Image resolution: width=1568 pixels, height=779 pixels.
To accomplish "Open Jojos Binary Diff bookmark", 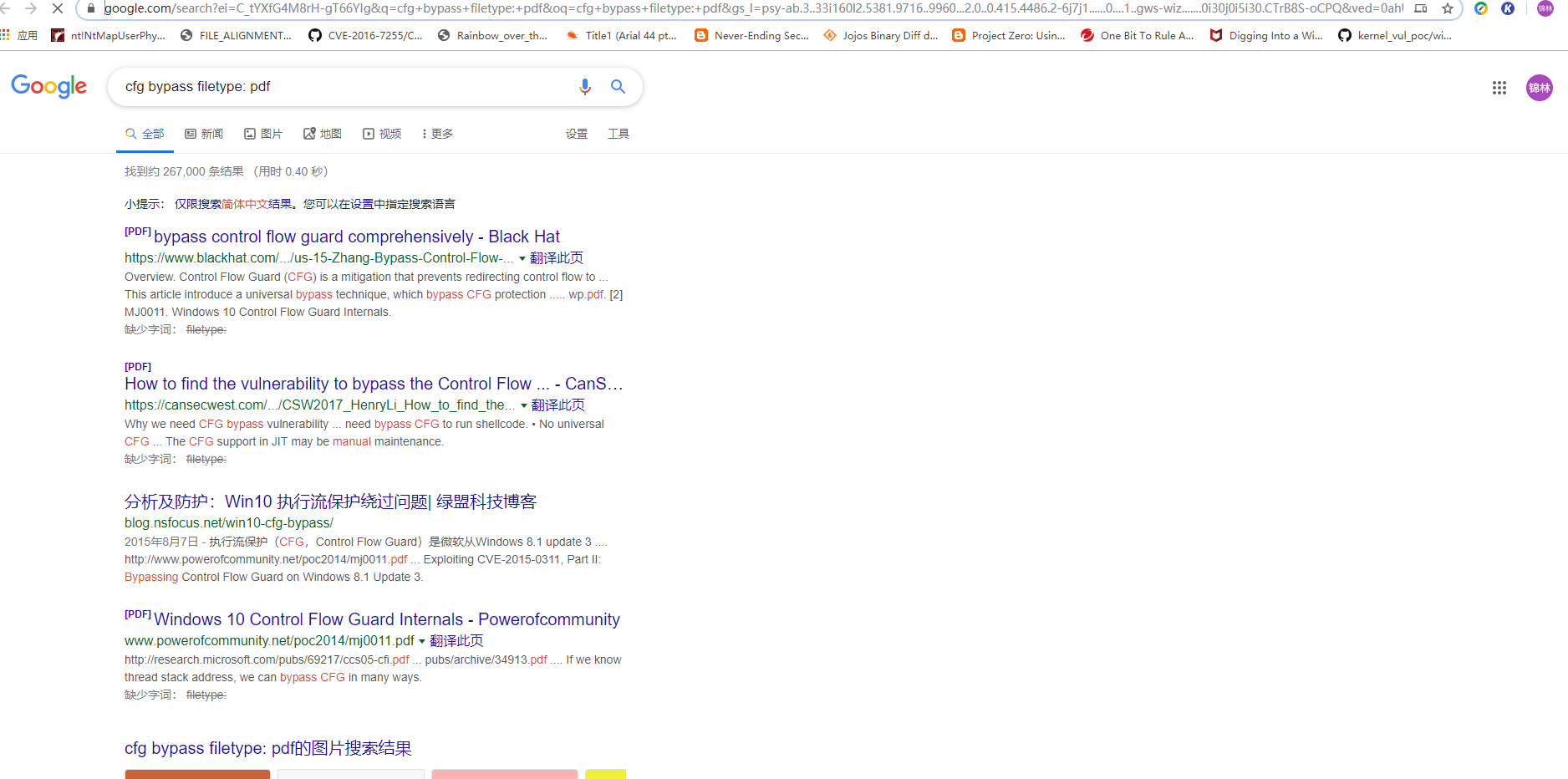I will [x=881, y=35].
